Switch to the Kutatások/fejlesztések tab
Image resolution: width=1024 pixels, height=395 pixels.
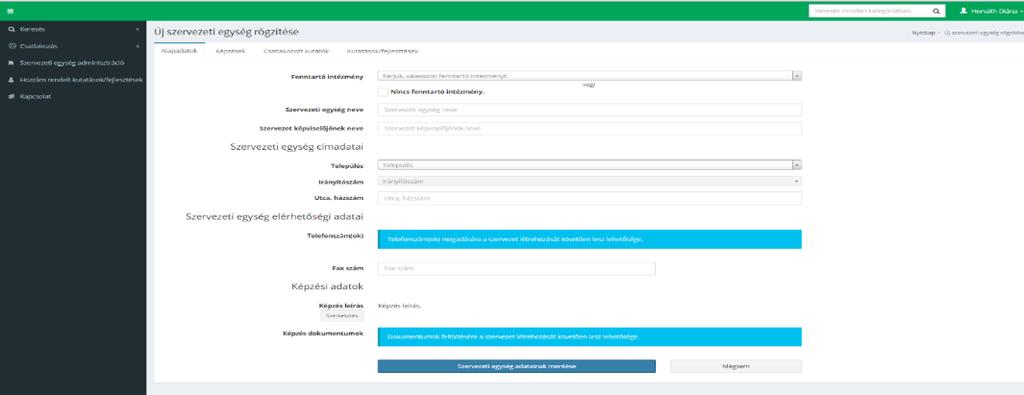[x=382, y=50]
